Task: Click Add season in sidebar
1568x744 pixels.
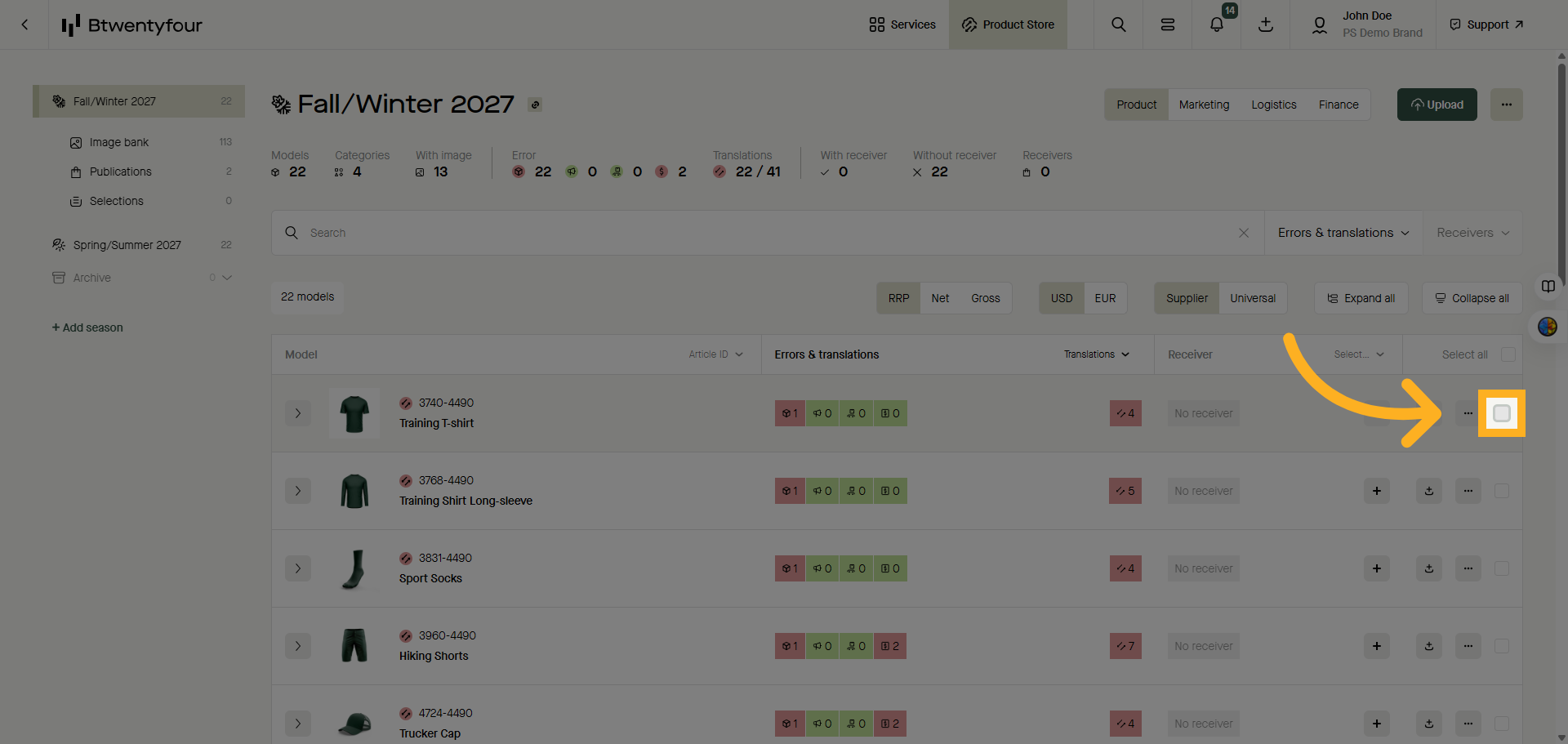Action: click(87, 327)
